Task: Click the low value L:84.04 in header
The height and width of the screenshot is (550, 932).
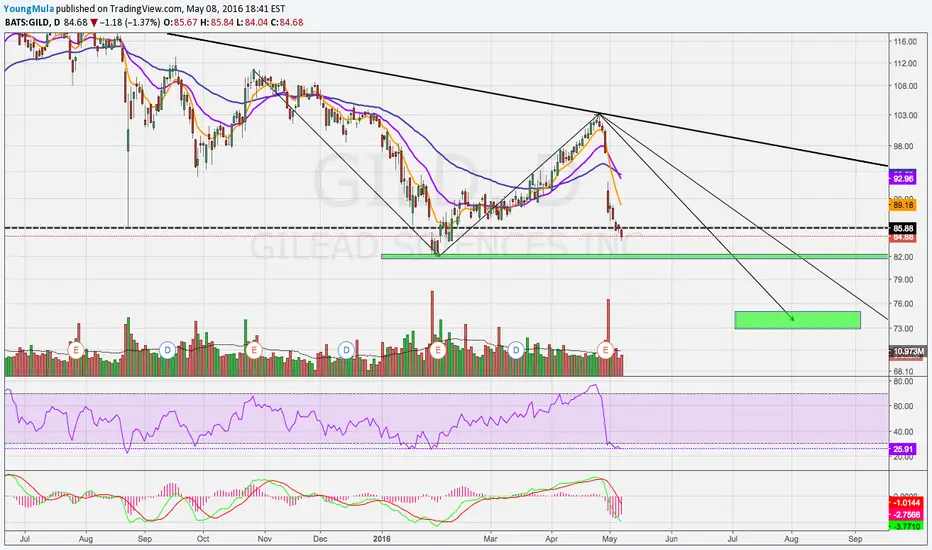Action: [251, 22]
